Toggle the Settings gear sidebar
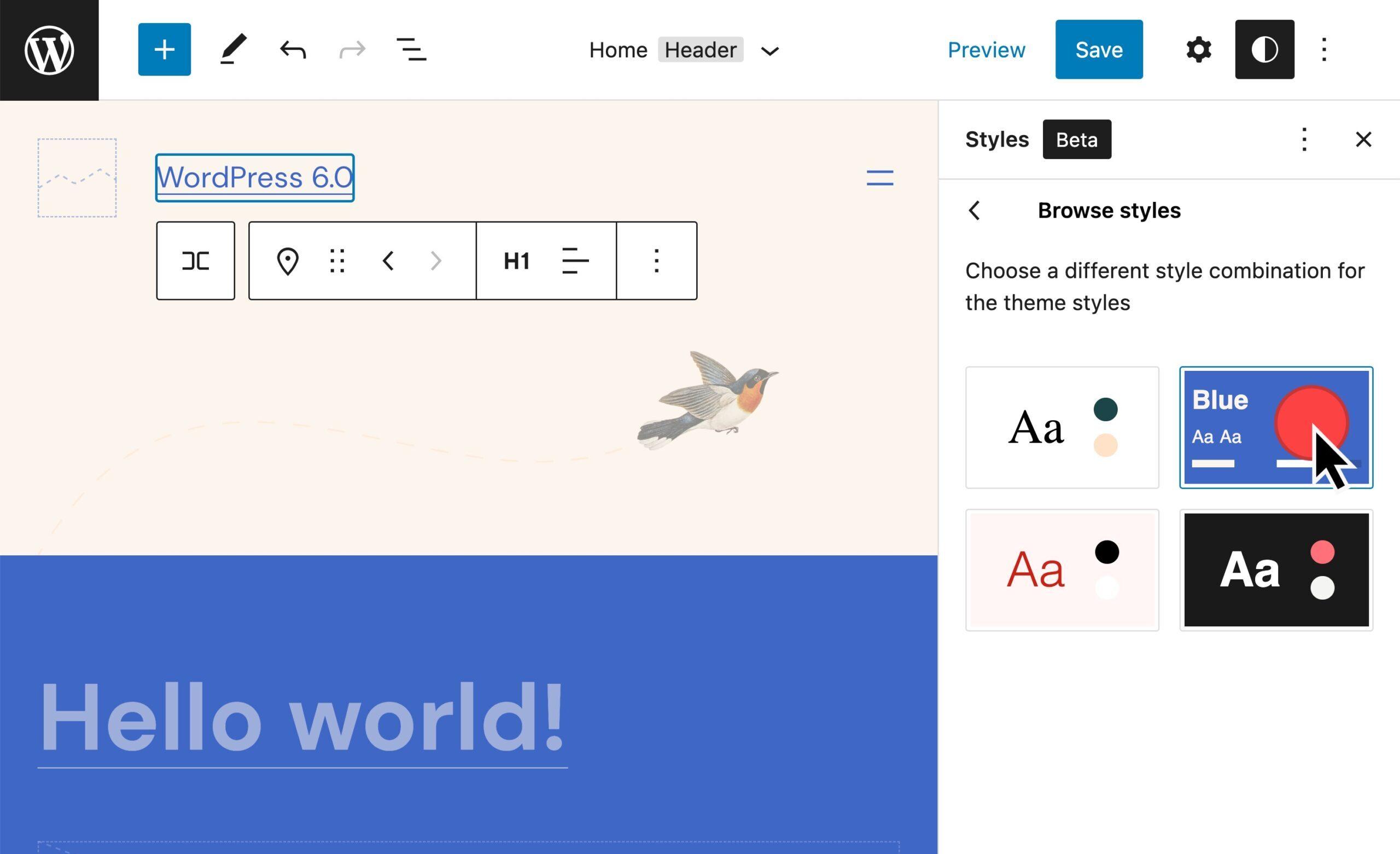The height and width of the screenshot is (854, 1400). tap(1198, 49)
